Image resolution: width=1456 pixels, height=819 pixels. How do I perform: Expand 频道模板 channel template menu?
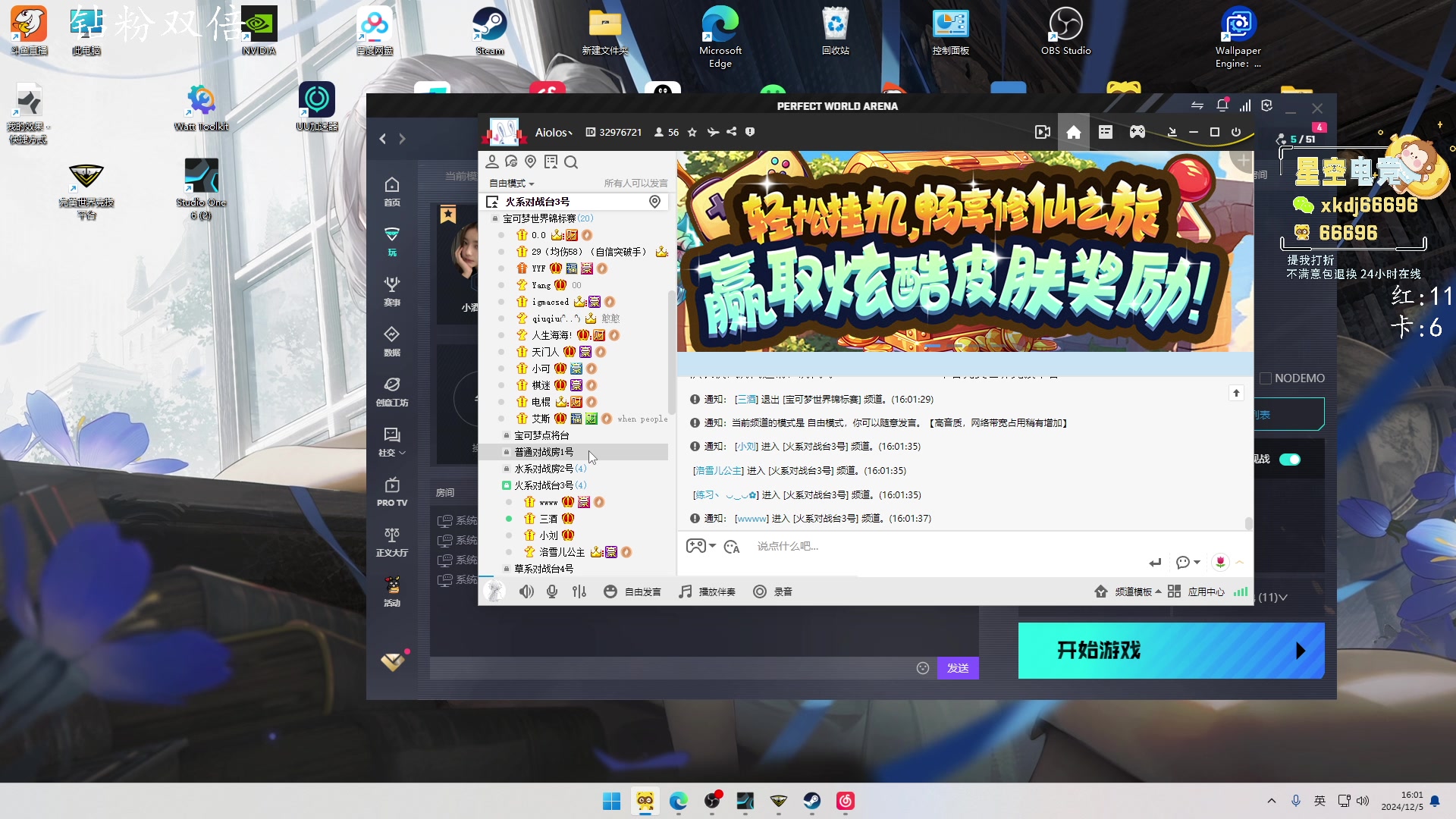tap(1128, 591)
